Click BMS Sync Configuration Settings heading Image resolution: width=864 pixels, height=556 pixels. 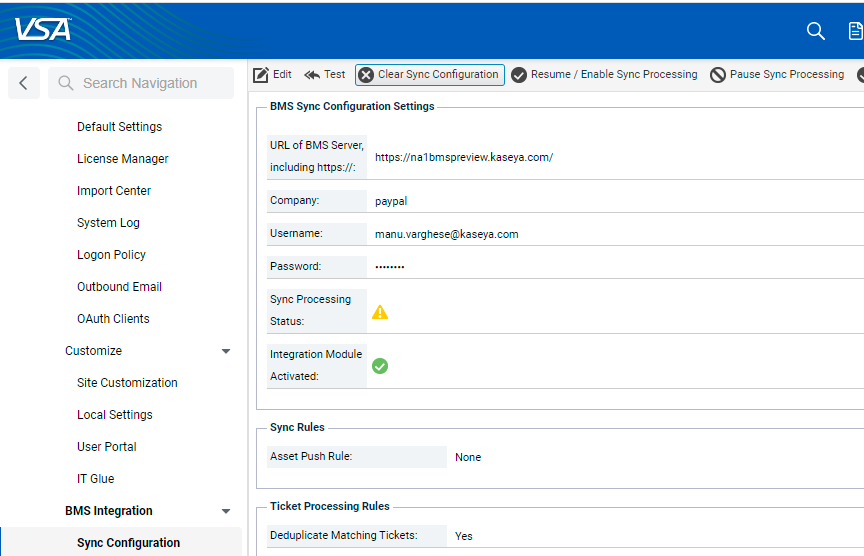352,106
